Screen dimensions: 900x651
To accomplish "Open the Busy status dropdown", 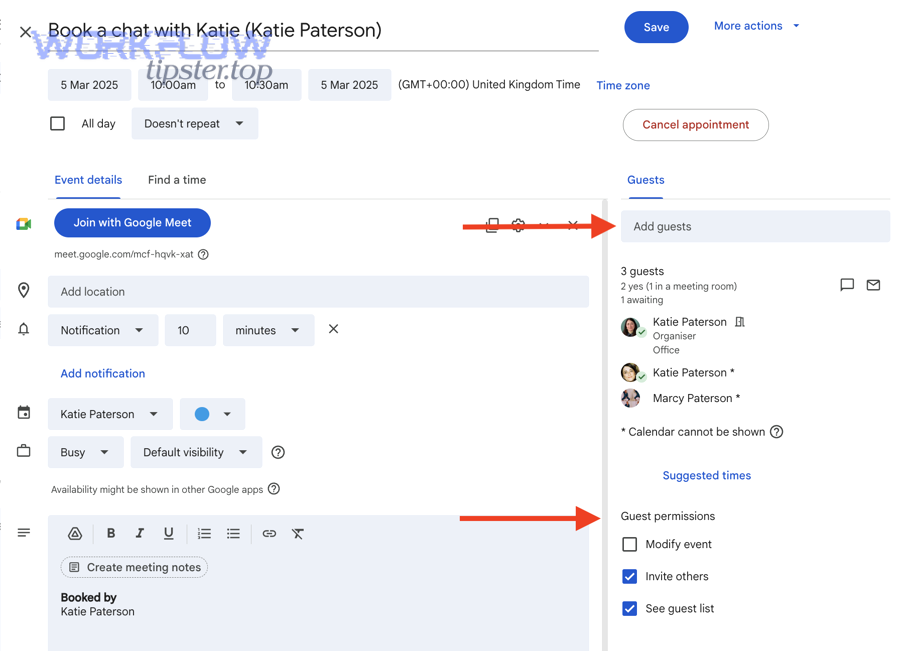I will (85, 452).
